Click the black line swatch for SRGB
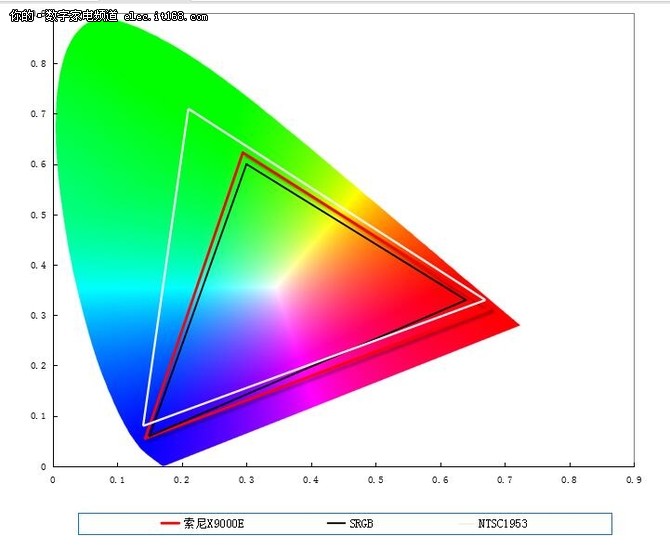Screen dimensions: 670x549 coord(335,524)
